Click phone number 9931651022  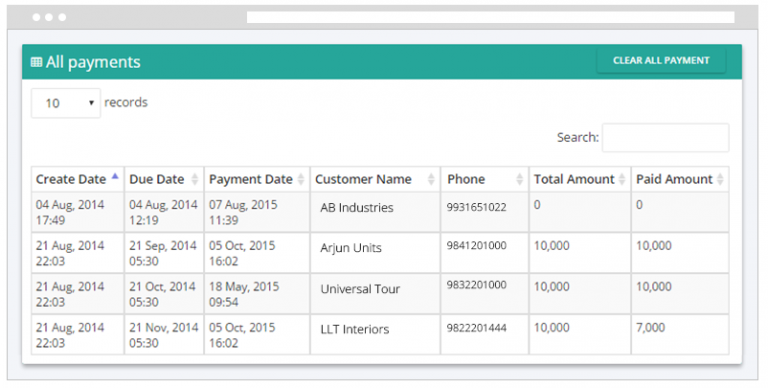pos(476,207)
